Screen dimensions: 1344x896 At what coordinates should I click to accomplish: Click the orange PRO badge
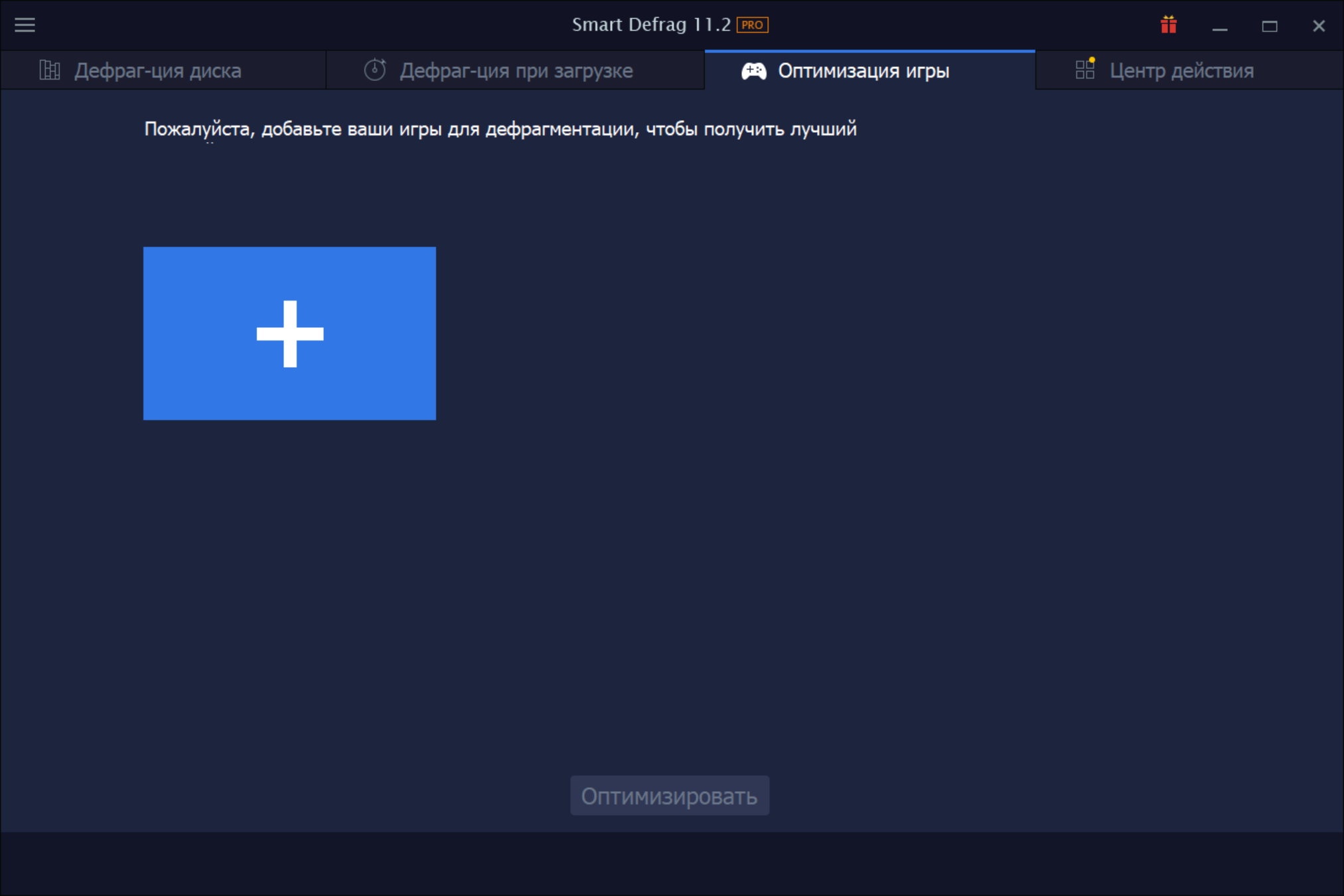[752, 25]
